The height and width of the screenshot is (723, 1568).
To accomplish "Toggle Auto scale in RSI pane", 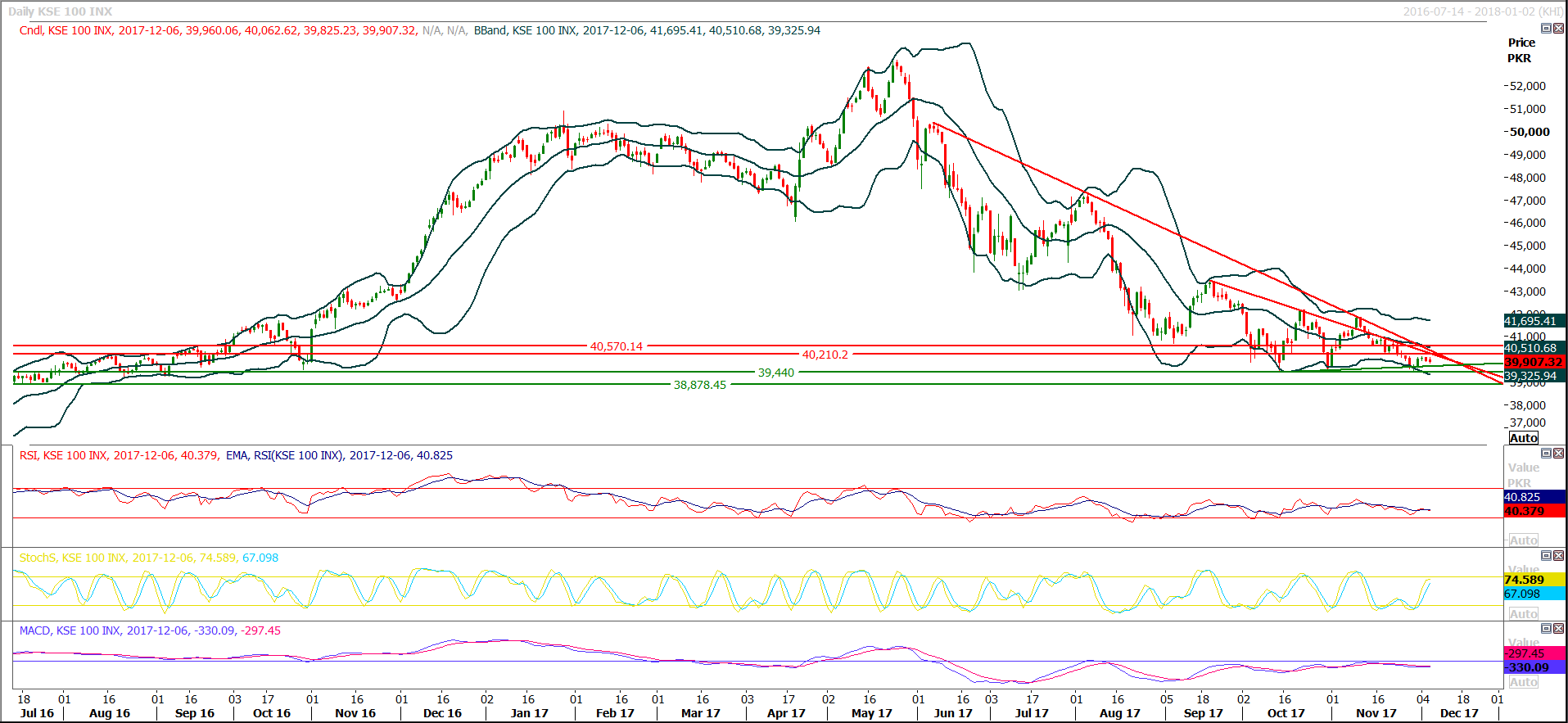I will (x=1523, y=540).
